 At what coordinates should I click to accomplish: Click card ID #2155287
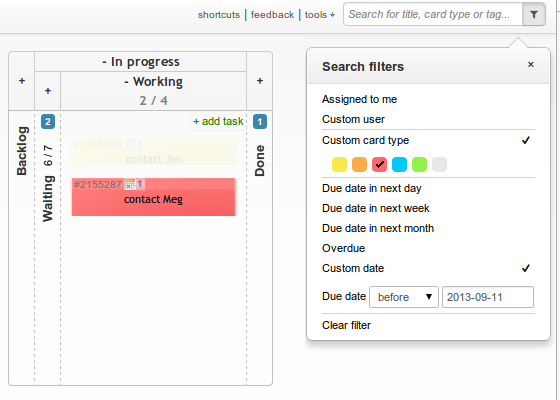98,185
